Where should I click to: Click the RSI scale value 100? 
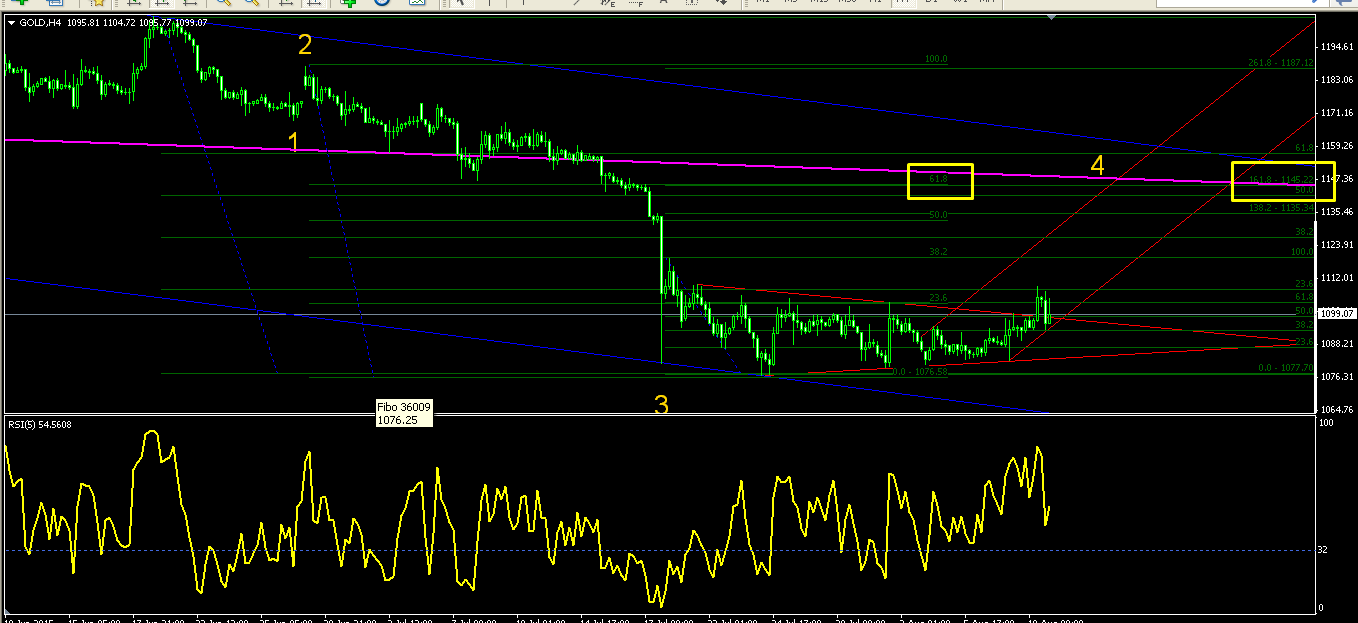(1327, 424)
